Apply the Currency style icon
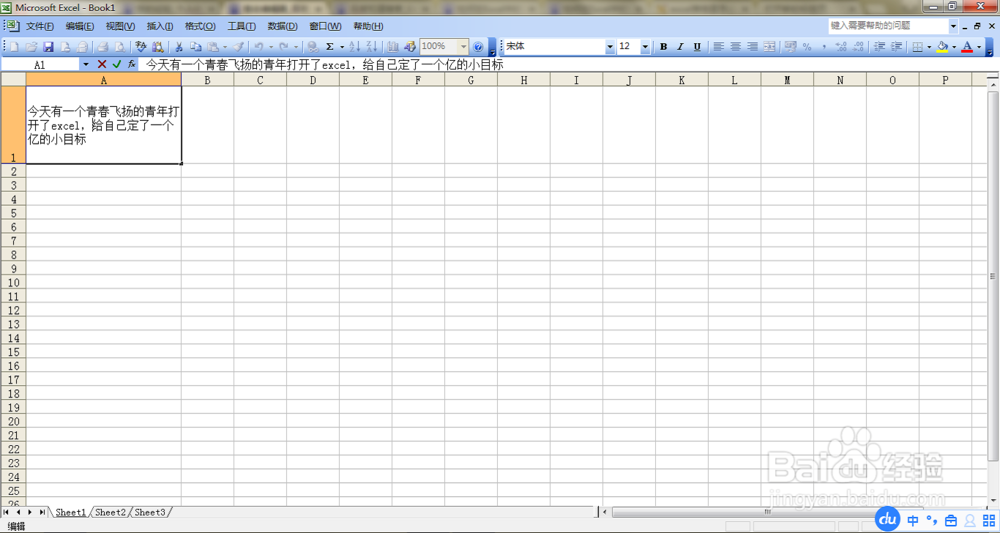1000x533 pixels. (790, 47)
